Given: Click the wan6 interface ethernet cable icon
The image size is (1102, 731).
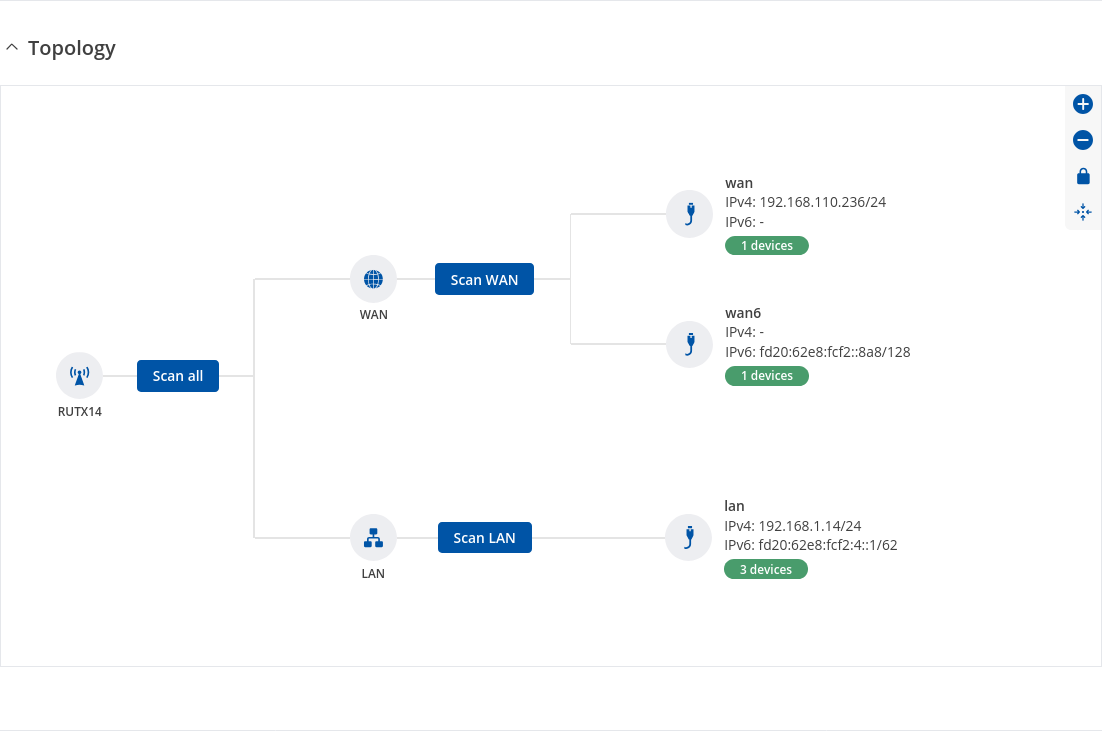Looking at the screenshot, I should coord(690,344).
